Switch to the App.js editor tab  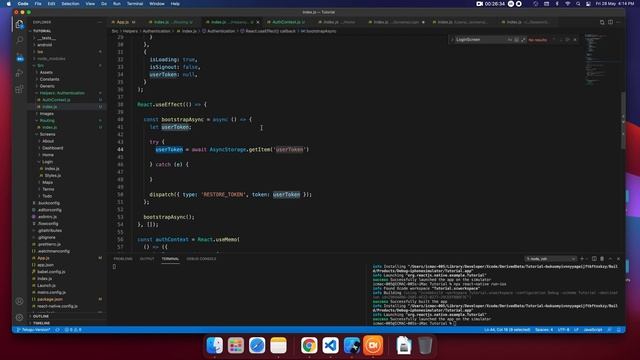(x=122, y=22)
